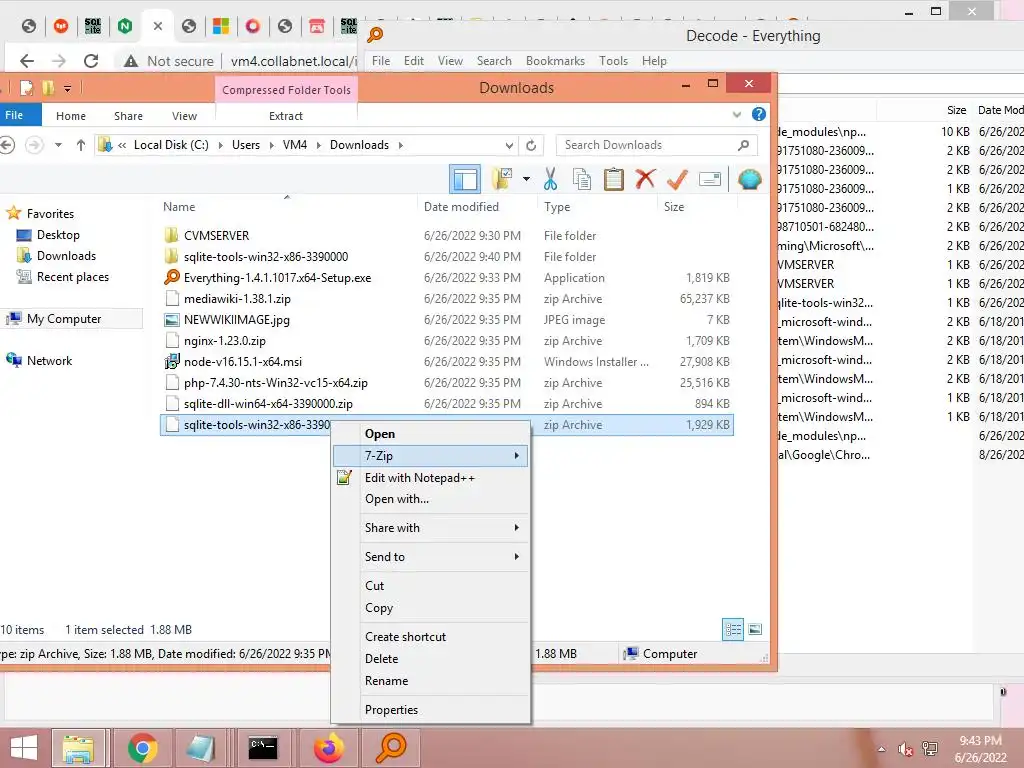
Task: Select Recent places in sidebar
Action: 72,277
